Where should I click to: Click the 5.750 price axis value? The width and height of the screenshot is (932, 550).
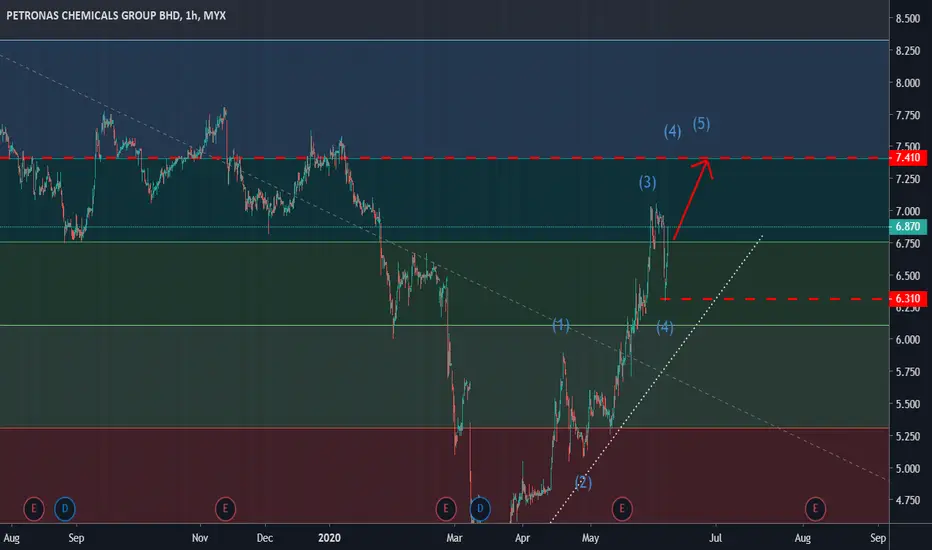click(908, 372)
